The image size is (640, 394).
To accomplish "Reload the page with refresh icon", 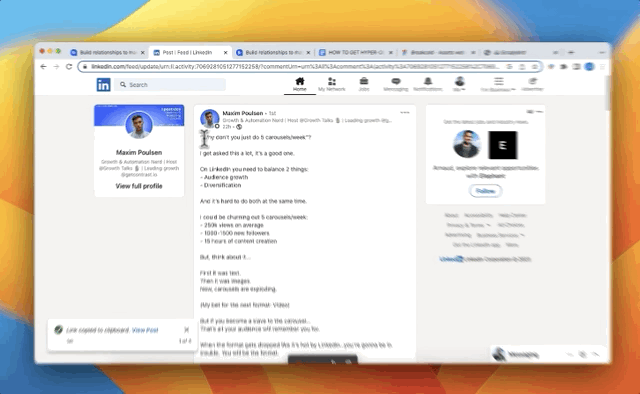I will (x=69, y=67).
